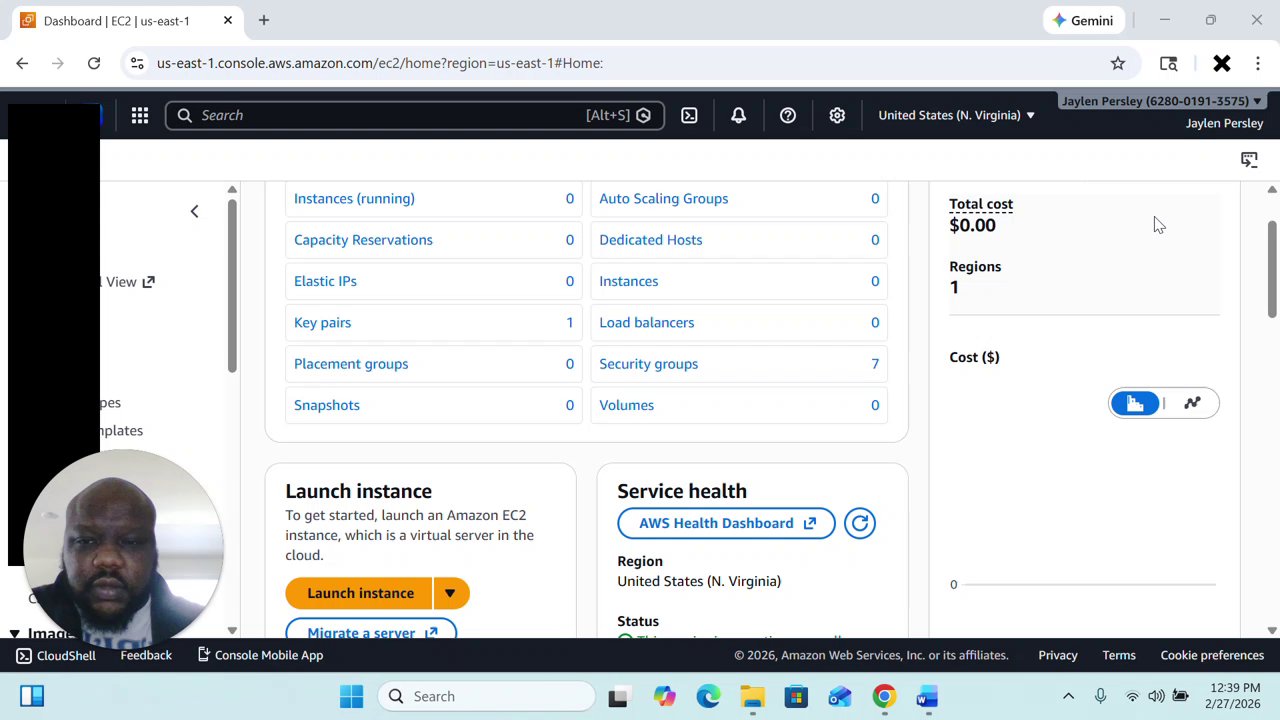Image resolution: width=1280 pixels, height=720 pixels.
Task: Open Cookie preferences in footer
Action: point(1212,655)
